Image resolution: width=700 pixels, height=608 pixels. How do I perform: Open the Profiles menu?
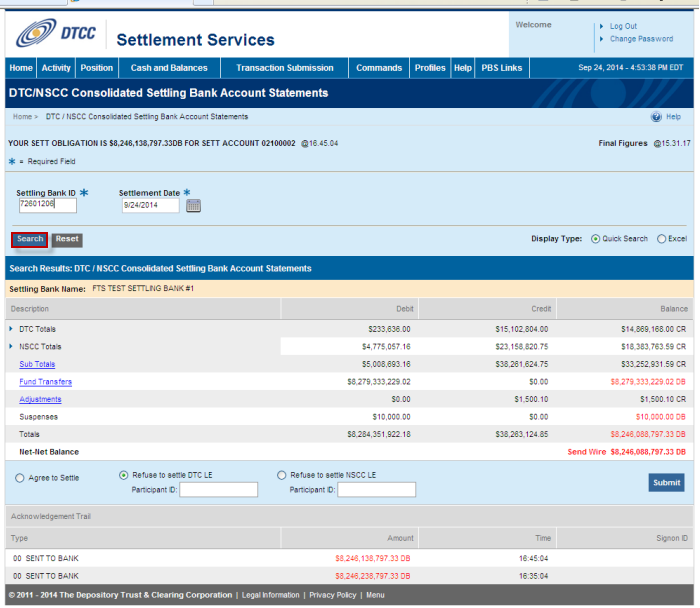tap(430, 68)
